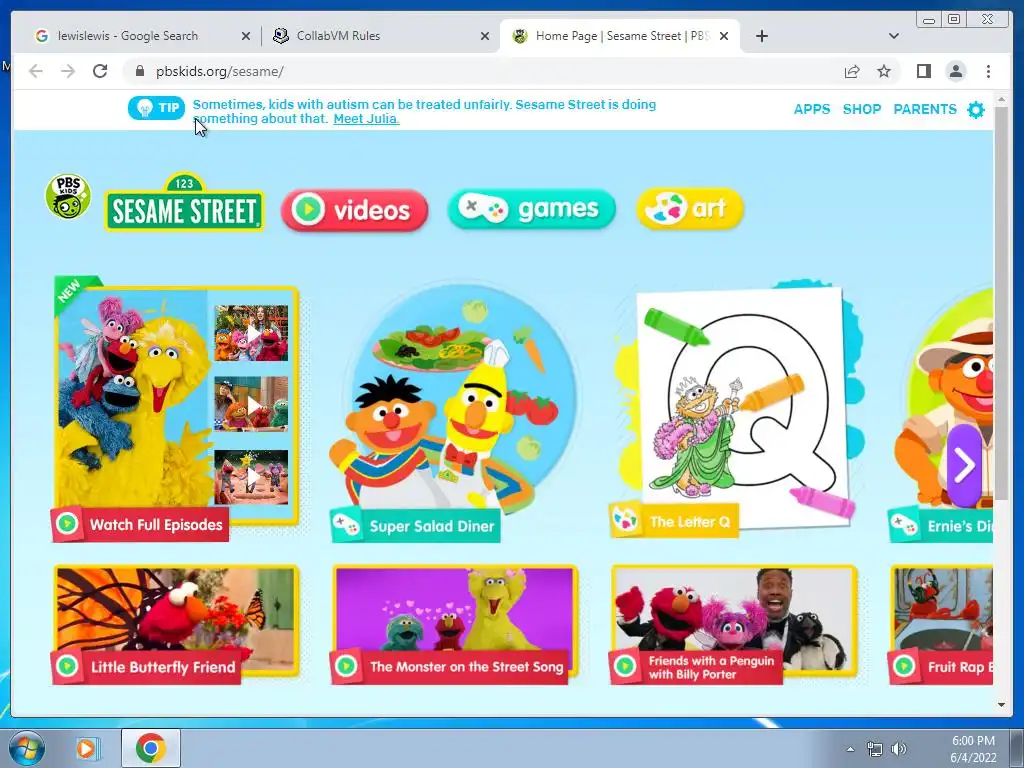Open the PARENTS menu link

coord(925,109)
